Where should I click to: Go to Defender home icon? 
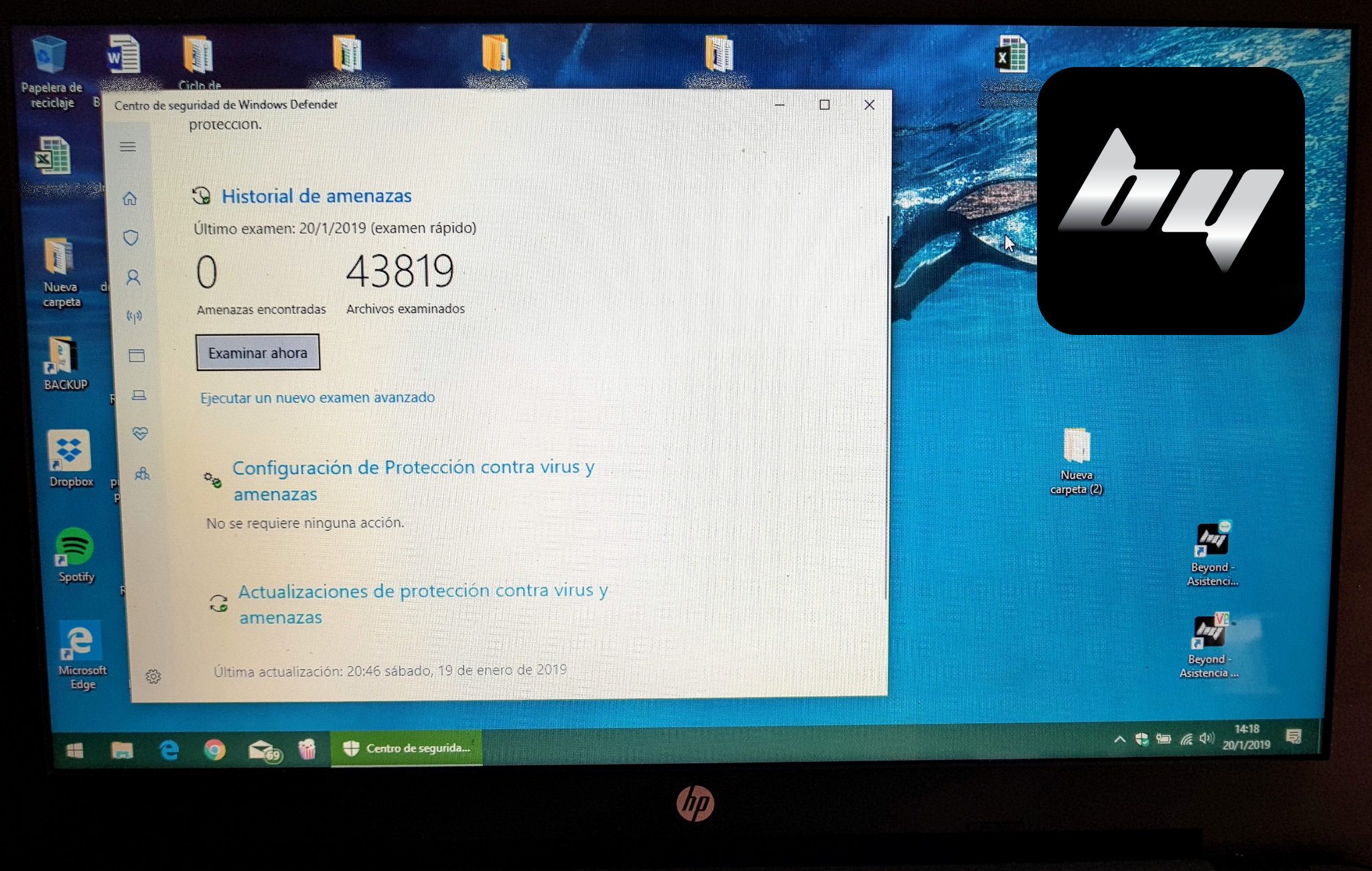point(130,198)
